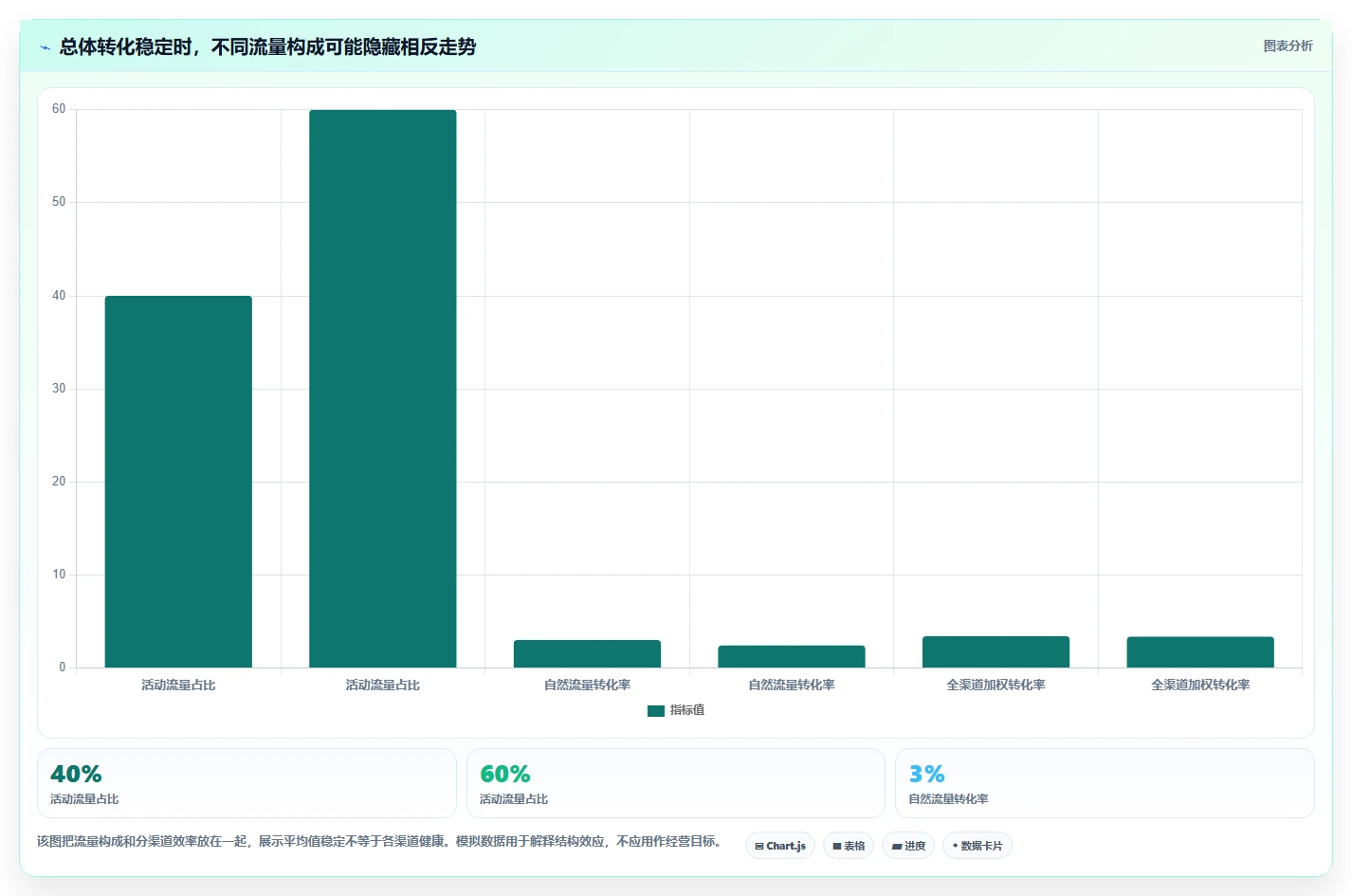Select the 40% 活动流量占比 data card
The image size is (1352, 896).
(x=247, y=783)
